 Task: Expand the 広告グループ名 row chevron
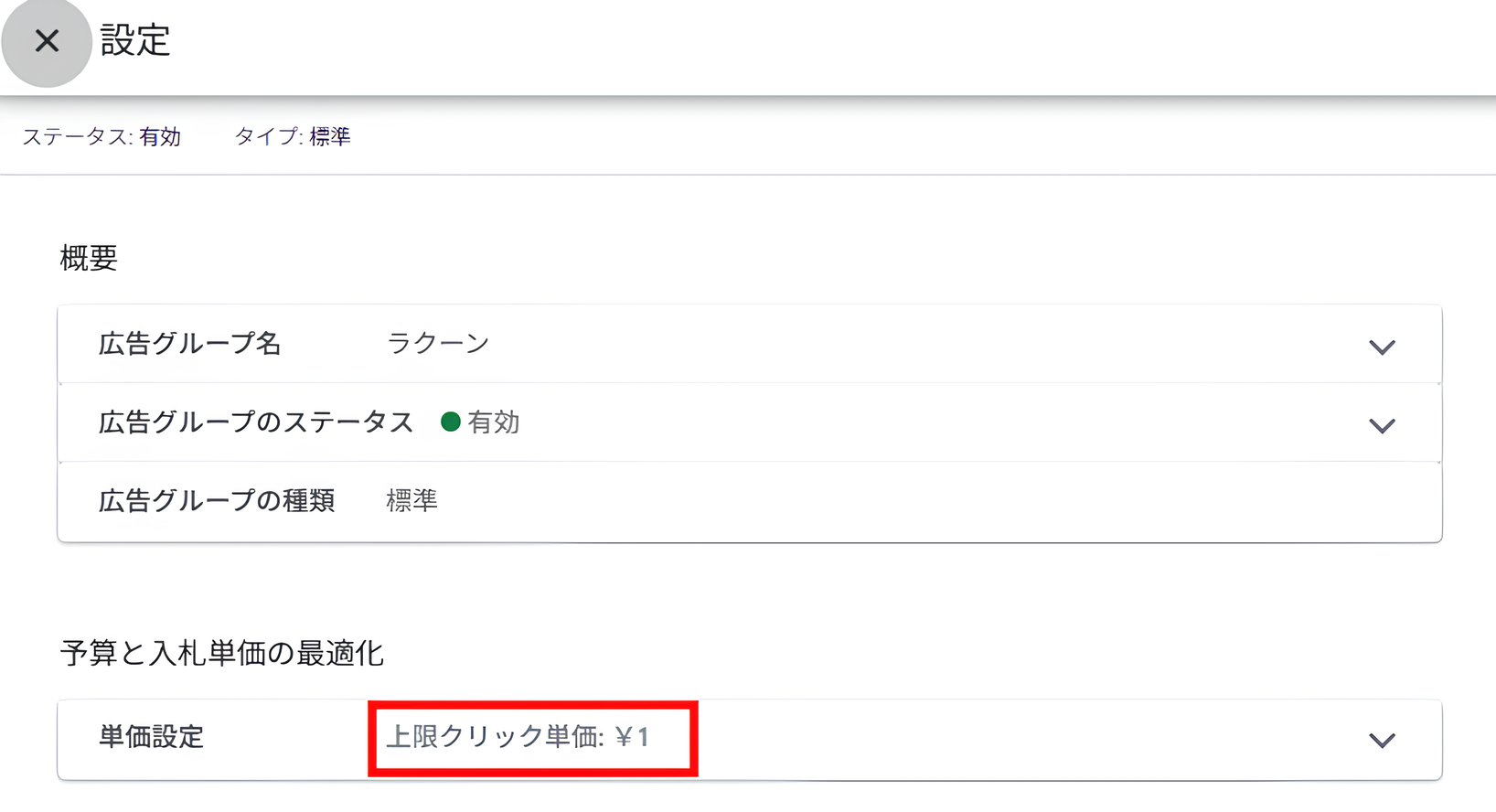[1383, 347]
